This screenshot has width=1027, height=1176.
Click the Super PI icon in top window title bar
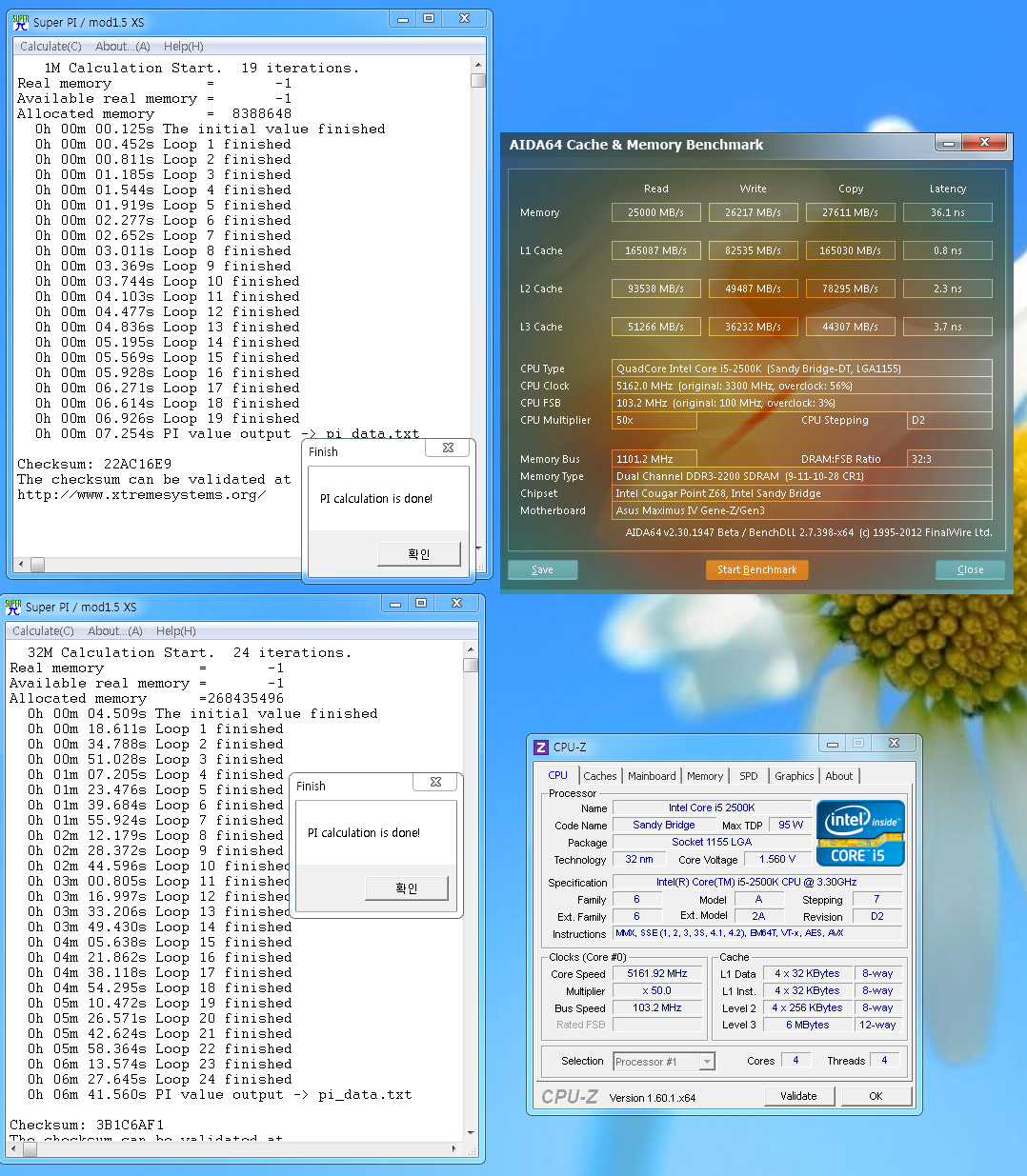coord(20,21)
